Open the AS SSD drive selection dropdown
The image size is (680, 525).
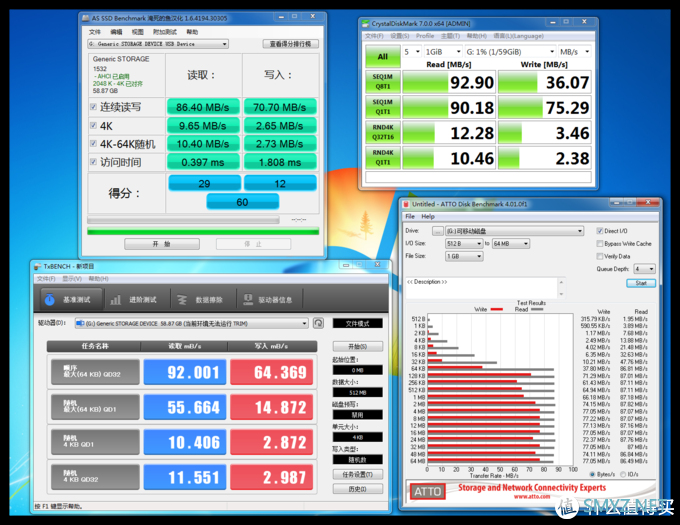[x=158, y=44]
